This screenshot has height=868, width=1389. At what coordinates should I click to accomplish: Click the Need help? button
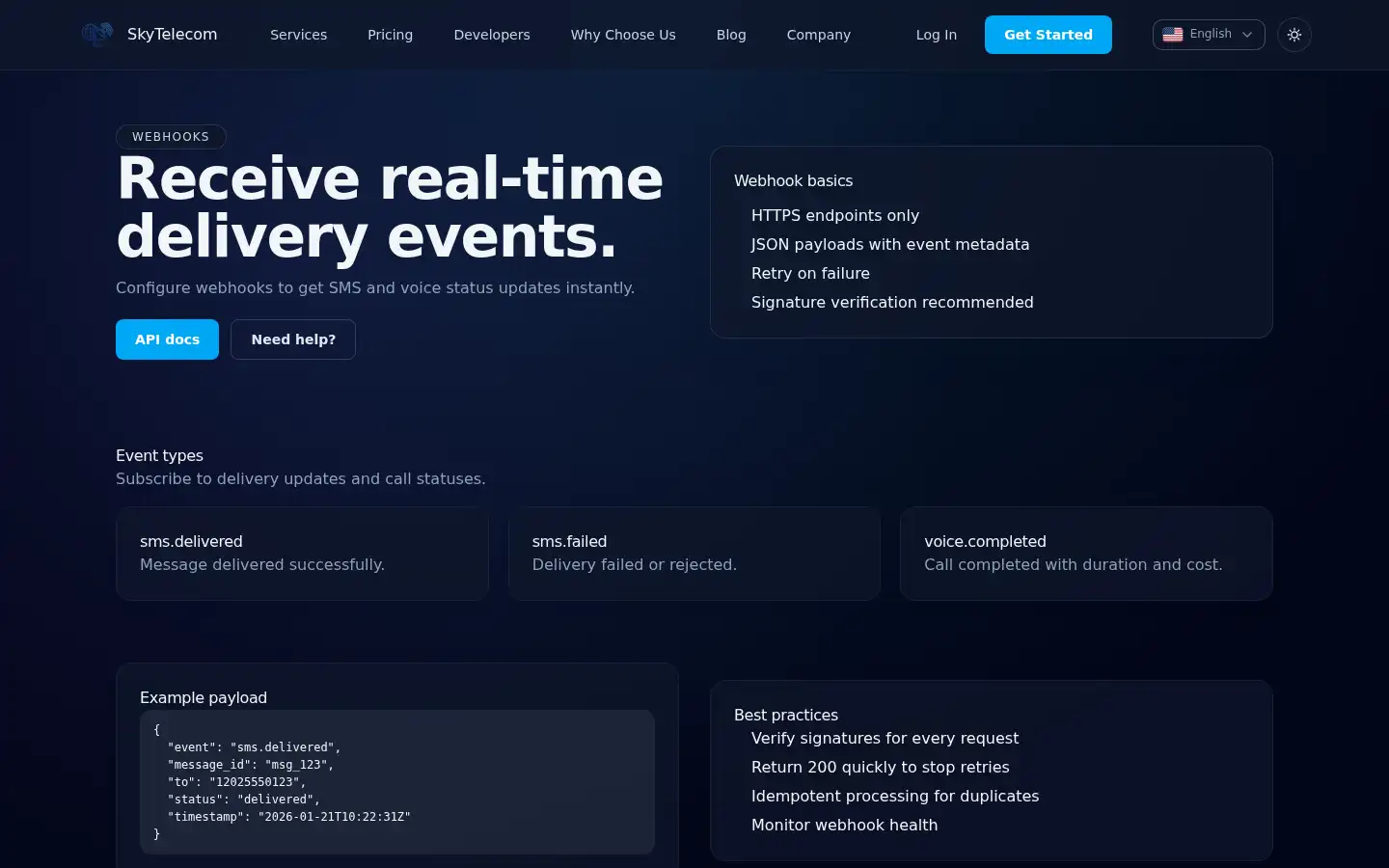point(293,339)
